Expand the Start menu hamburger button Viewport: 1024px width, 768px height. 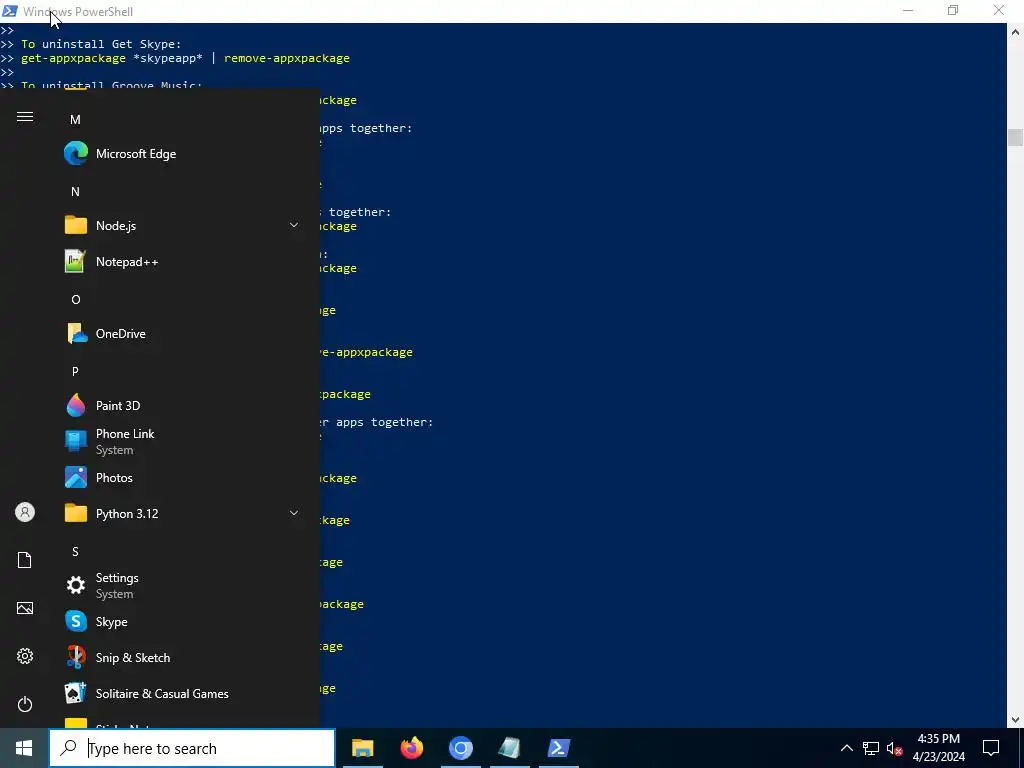click(x=25, y=117)
